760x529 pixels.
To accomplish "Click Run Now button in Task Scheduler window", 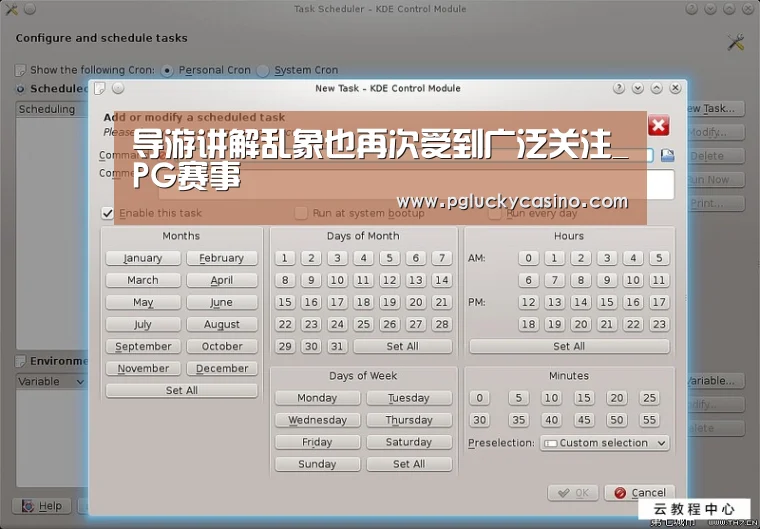I will 715,180.
